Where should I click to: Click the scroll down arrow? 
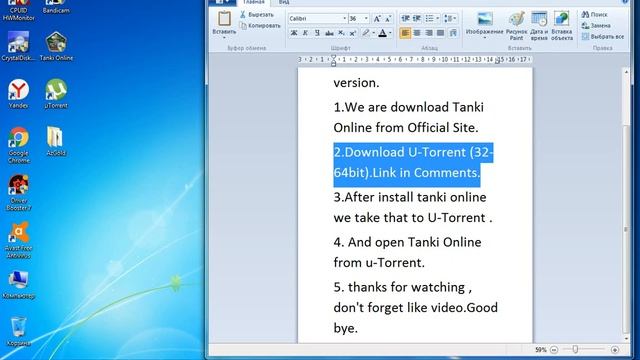point(626,339)
